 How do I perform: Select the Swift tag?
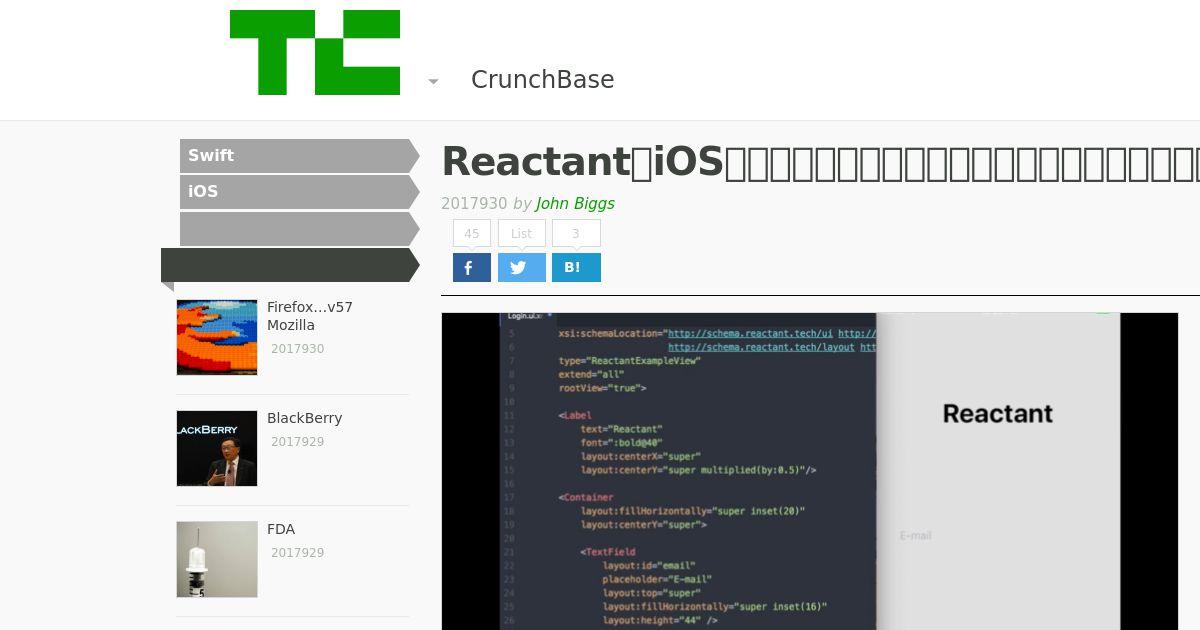[x=299, y=156]
